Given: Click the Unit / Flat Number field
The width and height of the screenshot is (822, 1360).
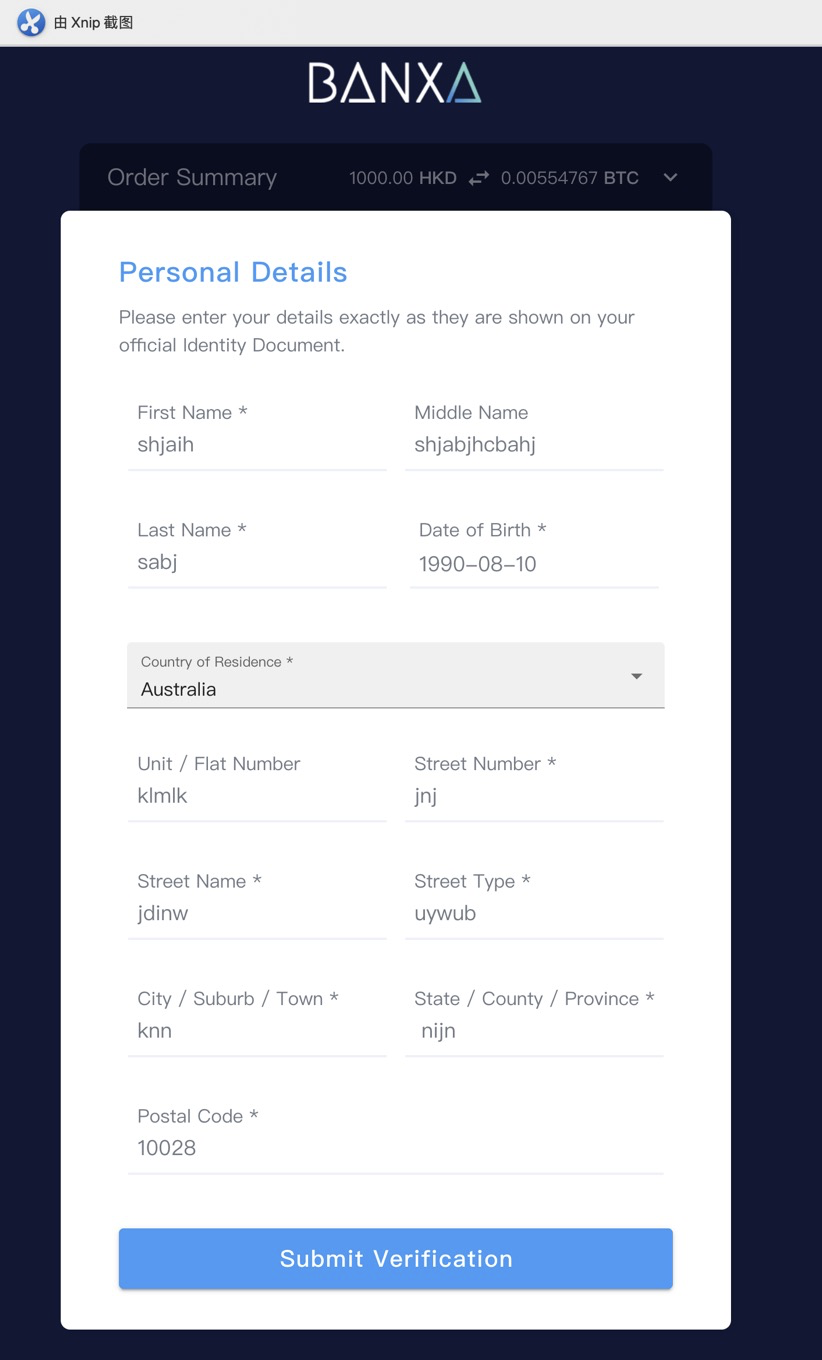Looking at the screenshot, I should coord(256,796).
